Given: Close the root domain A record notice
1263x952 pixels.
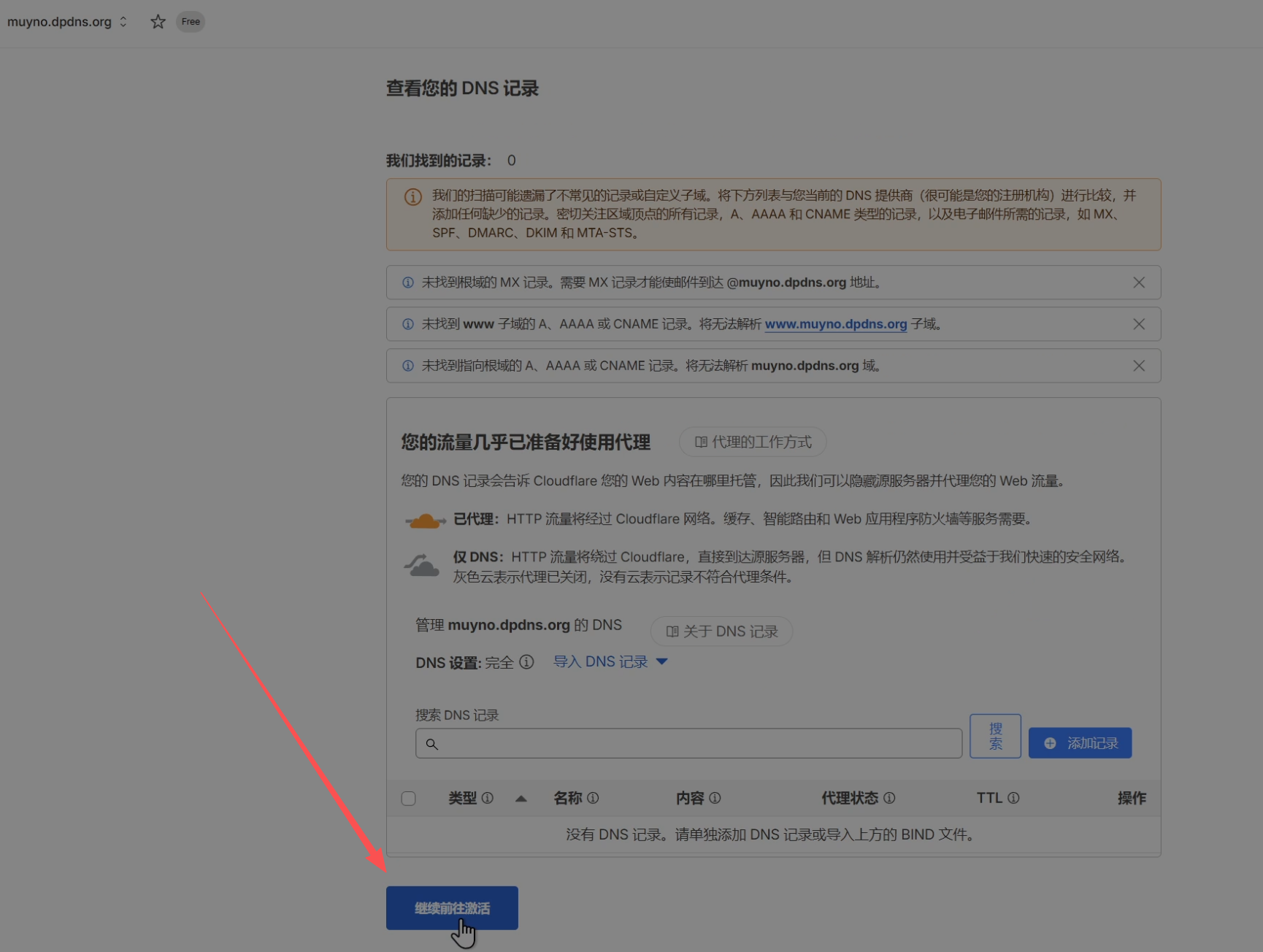Looking at the screenshot, I should [x=1138, y=366].
